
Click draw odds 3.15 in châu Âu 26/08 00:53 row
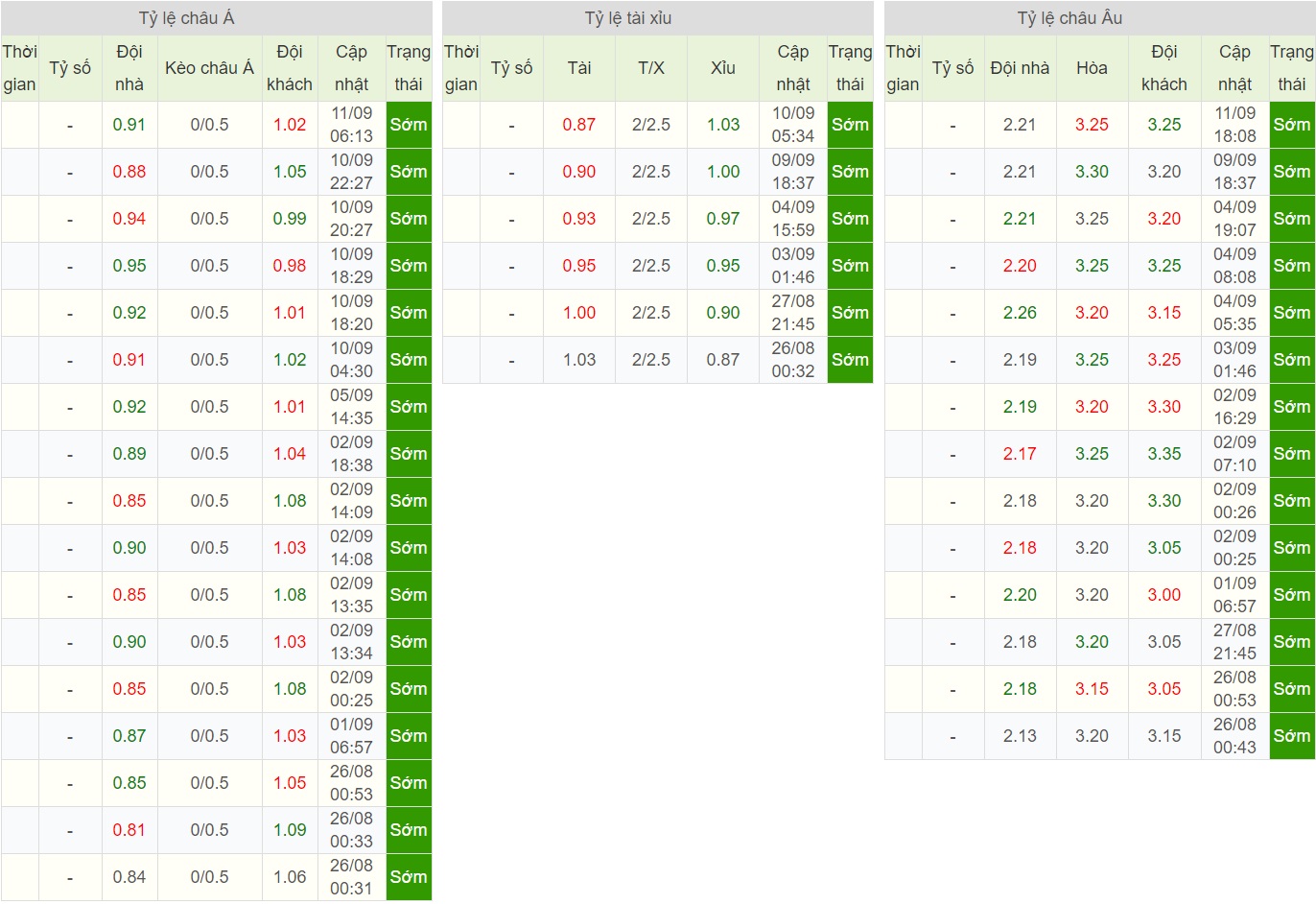(1092, 689)
